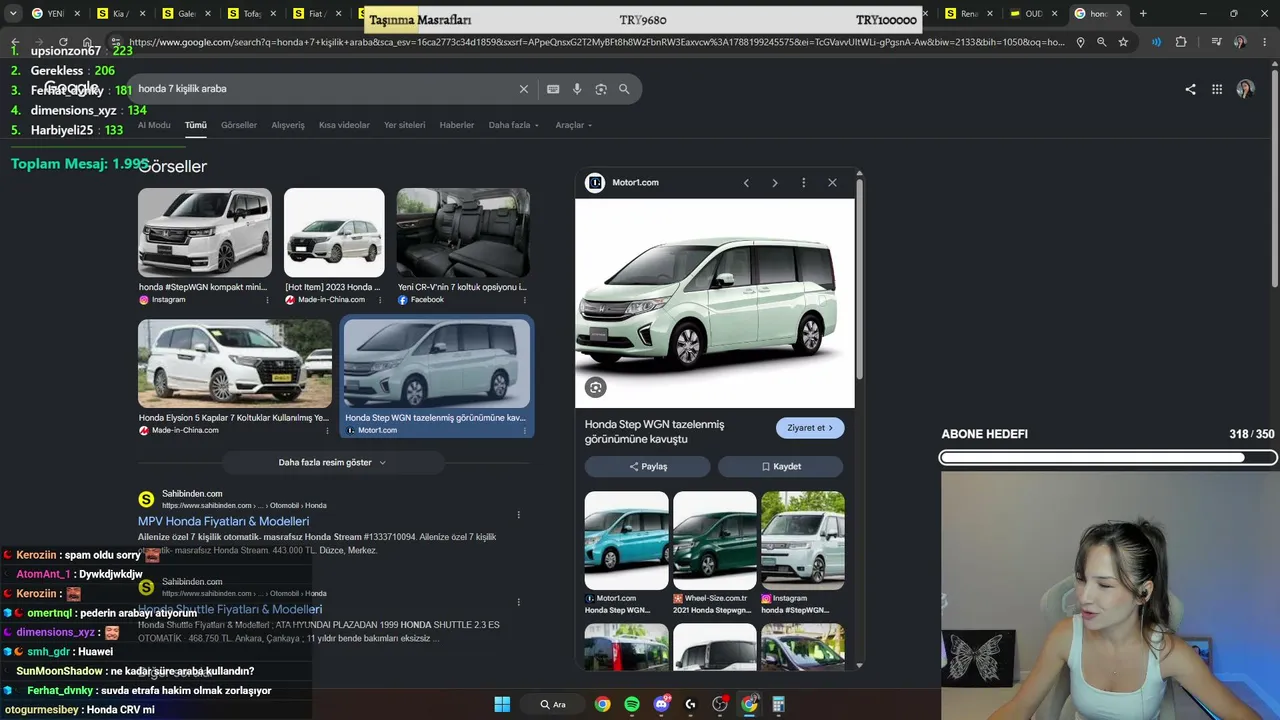Open Google Lens image search in search box
Screen dimensions: 1280x720
601,89
